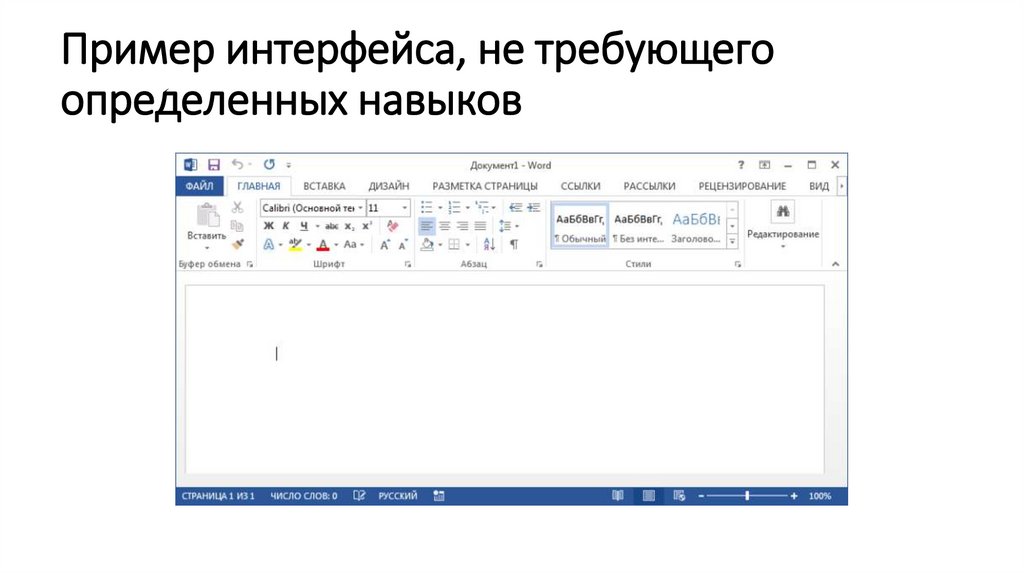Click the proofing icon in the status bar
The image size is (1024, 574).
coord(360,496)
